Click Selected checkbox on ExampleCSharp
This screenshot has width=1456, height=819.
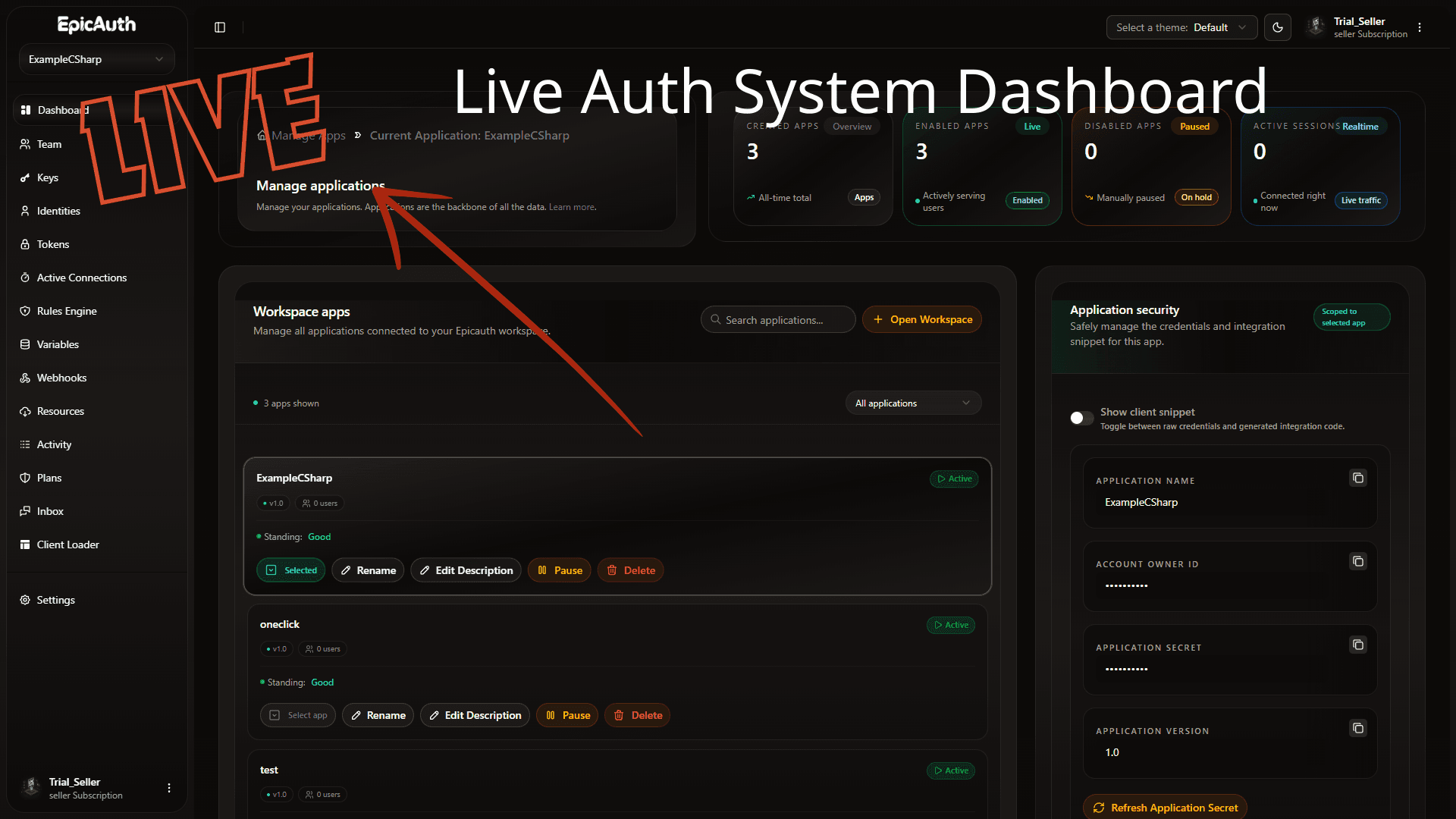291,570
